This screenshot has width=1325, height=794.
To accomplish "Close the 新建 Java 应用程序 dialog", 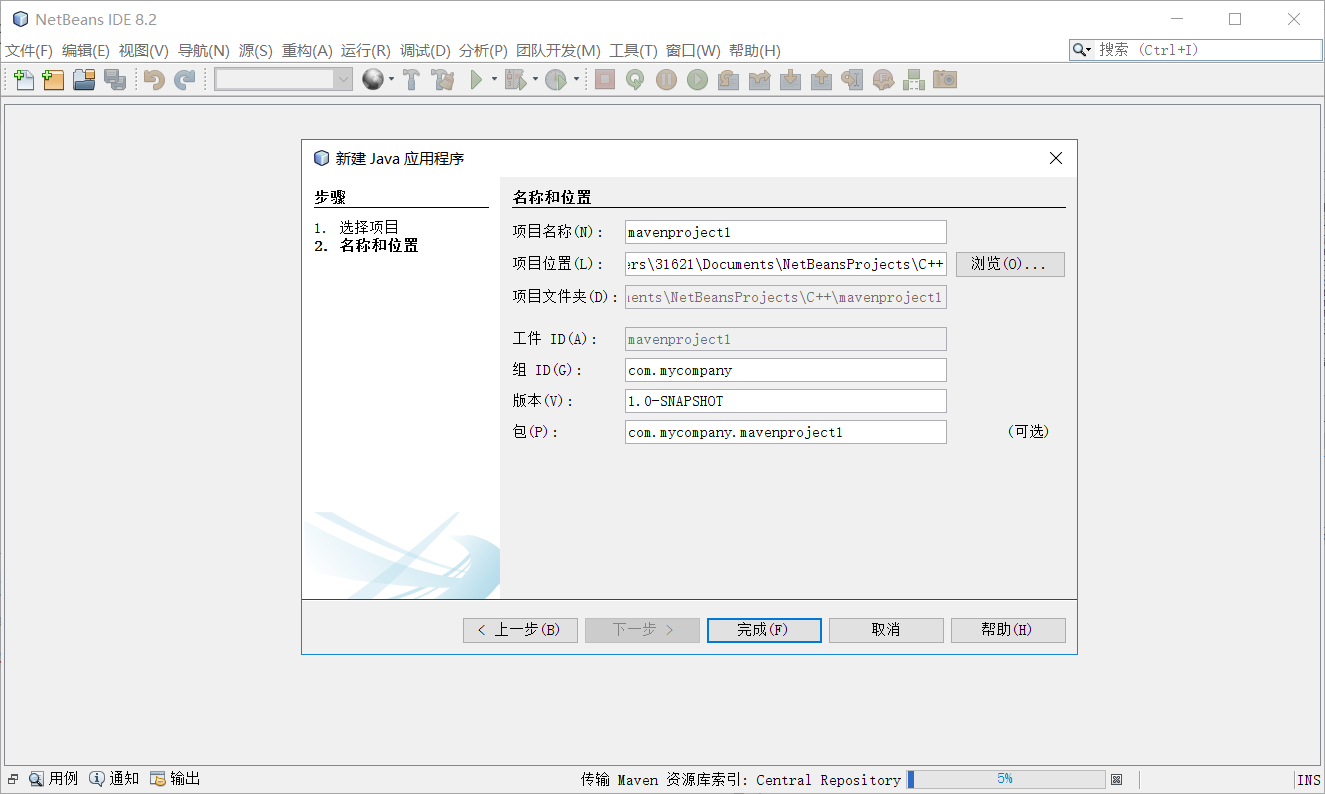I will click(x=1056, y=158).
